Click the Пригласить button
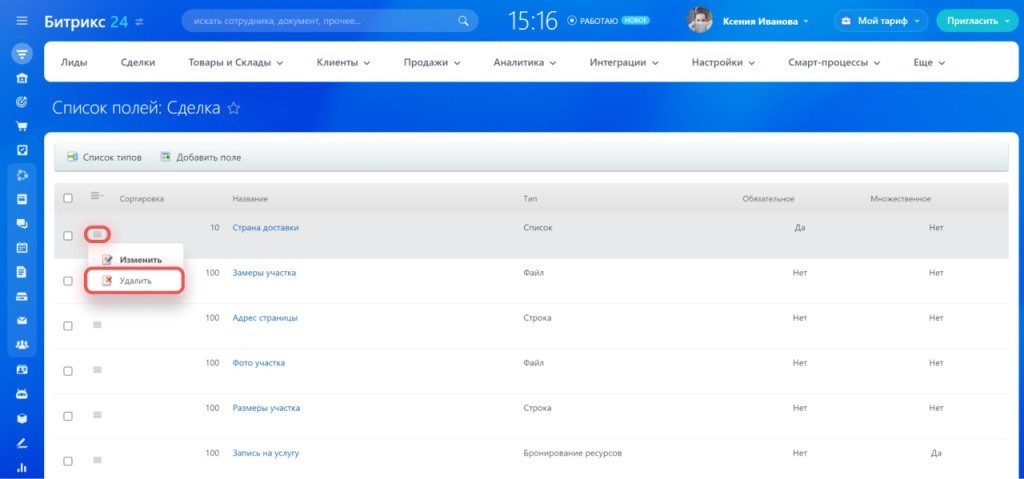Image resolution: width=1024 pixels, height=479 pixels. (x=975, y=20)
